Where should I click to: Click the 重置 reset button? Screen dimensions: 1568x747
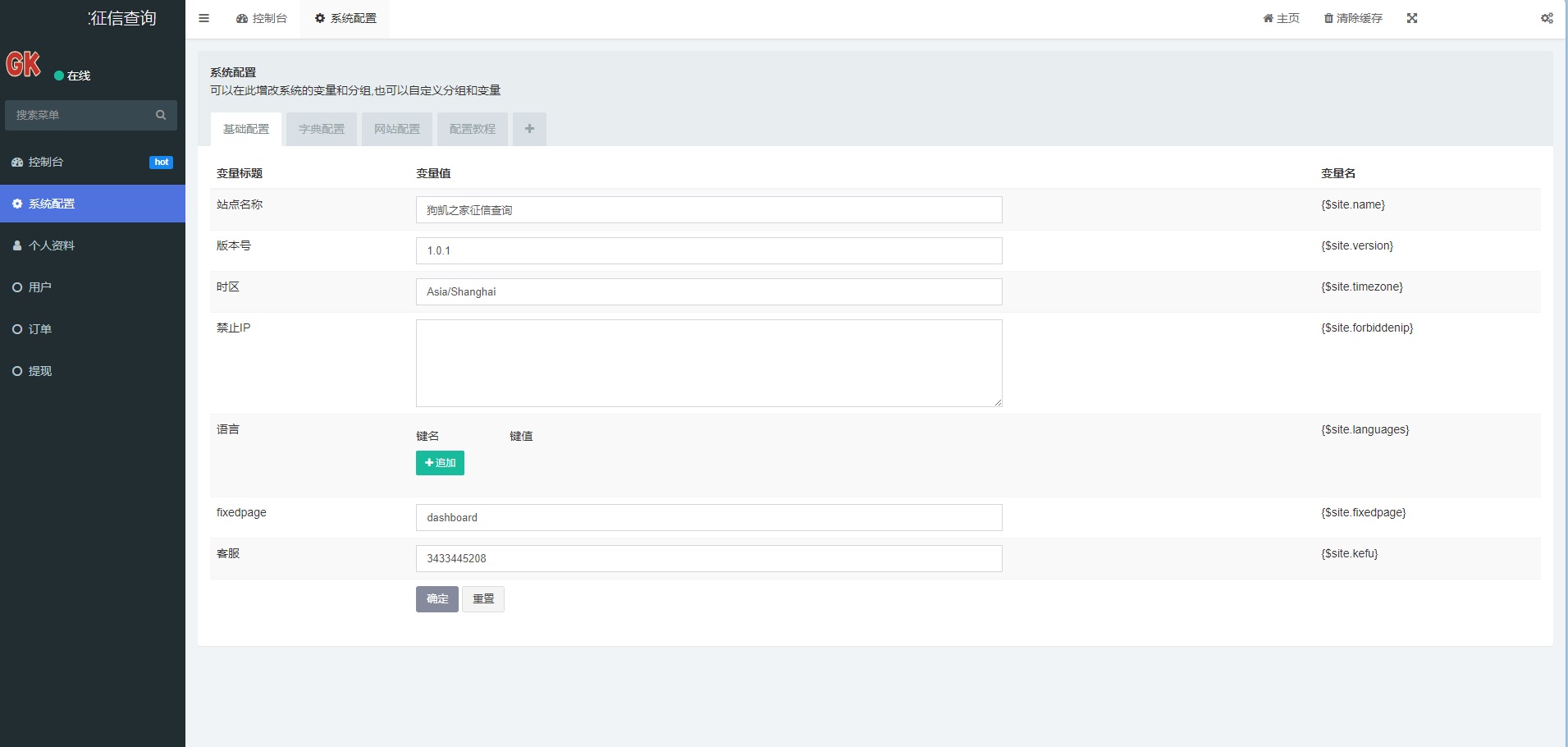click(483, 599)
